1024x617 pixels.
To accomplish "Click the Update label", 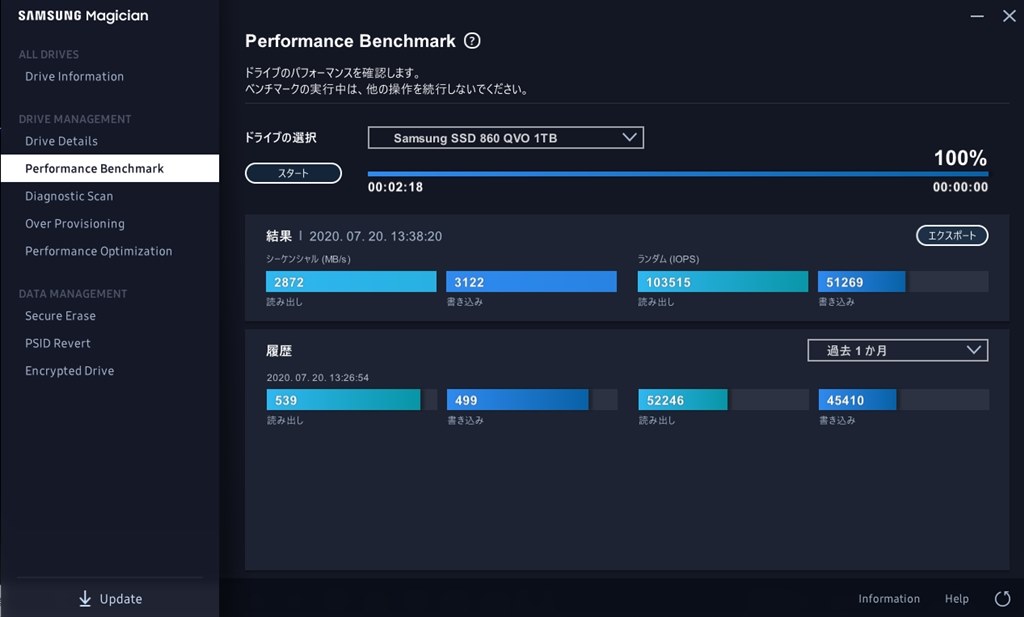I will coord(121,599).
